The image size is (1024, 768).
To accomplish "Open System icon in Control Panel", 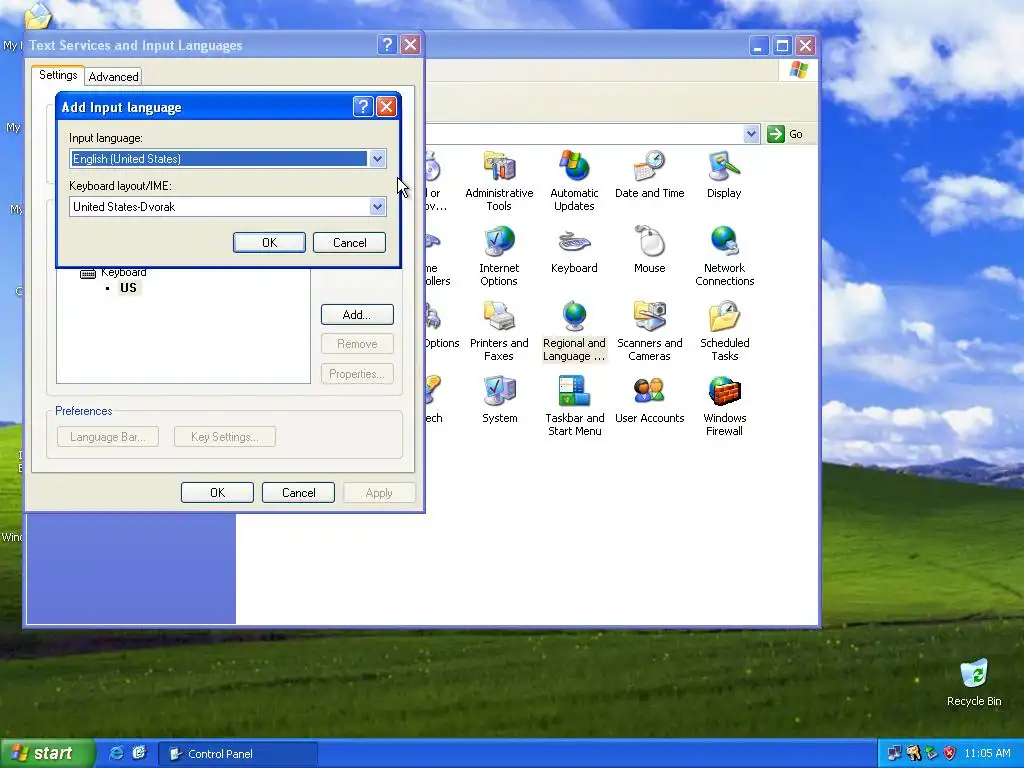I will 500,400.
